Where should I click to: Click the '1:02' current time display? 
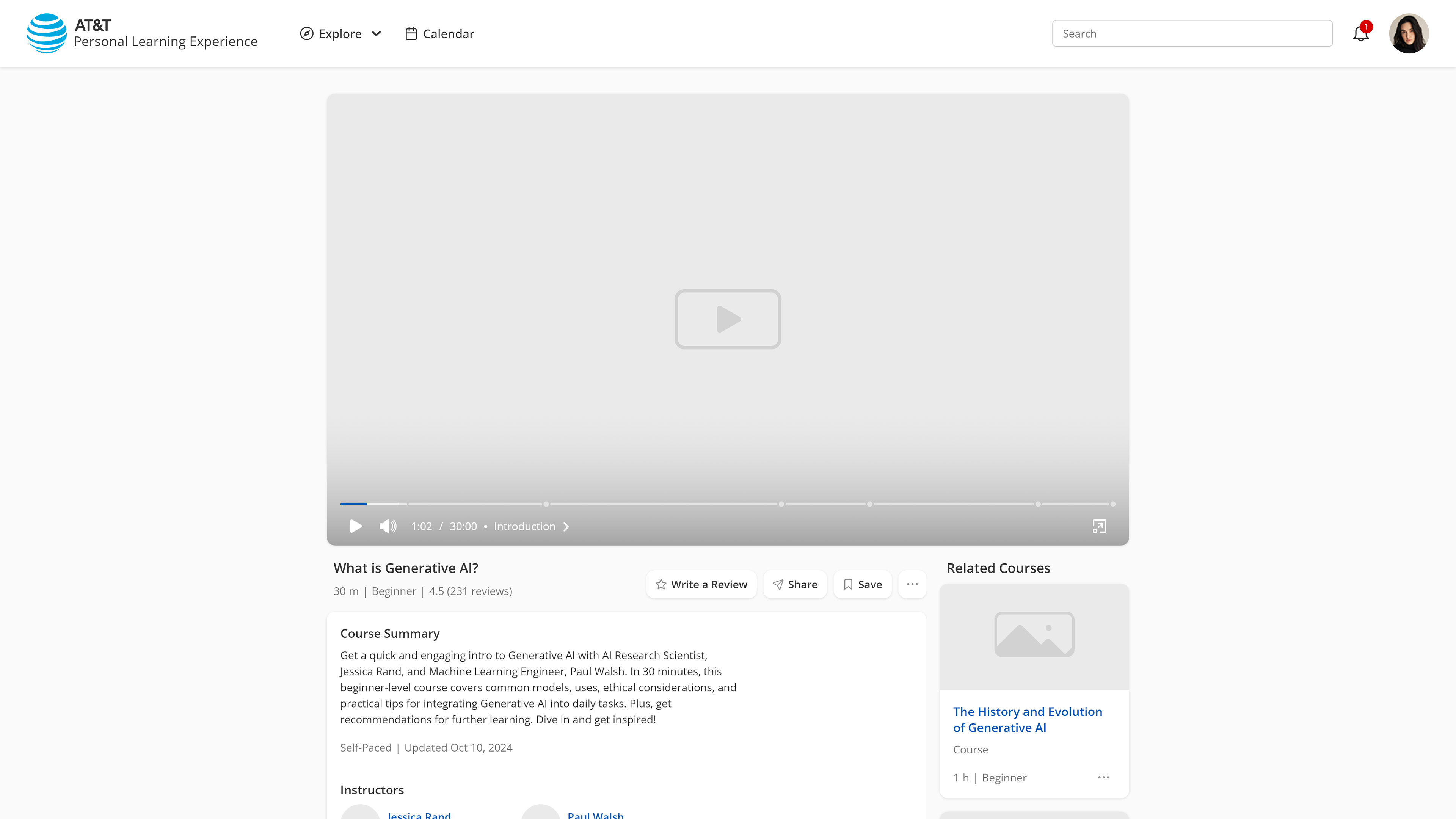click(422, 526)
